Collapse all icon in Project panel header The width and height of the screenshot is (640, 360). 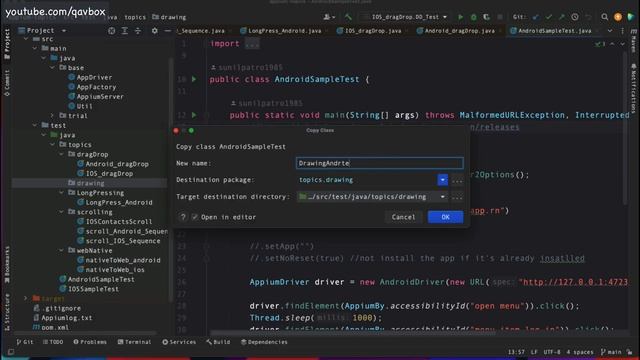click(138, 31)
